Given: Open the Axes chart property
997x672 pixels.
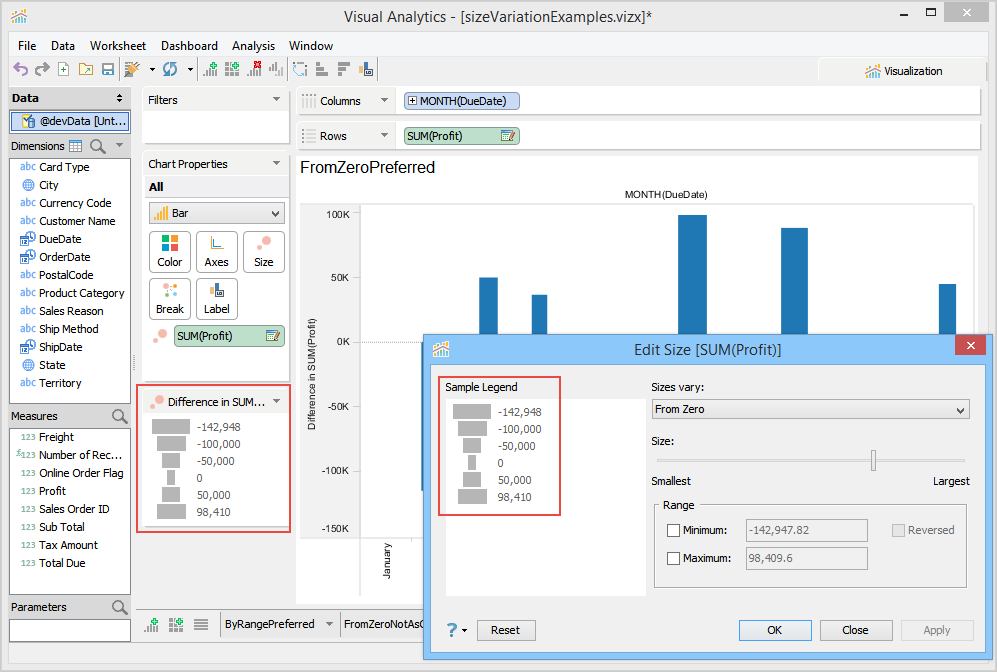Looking at the screenshot, I should tap(217, 251).
